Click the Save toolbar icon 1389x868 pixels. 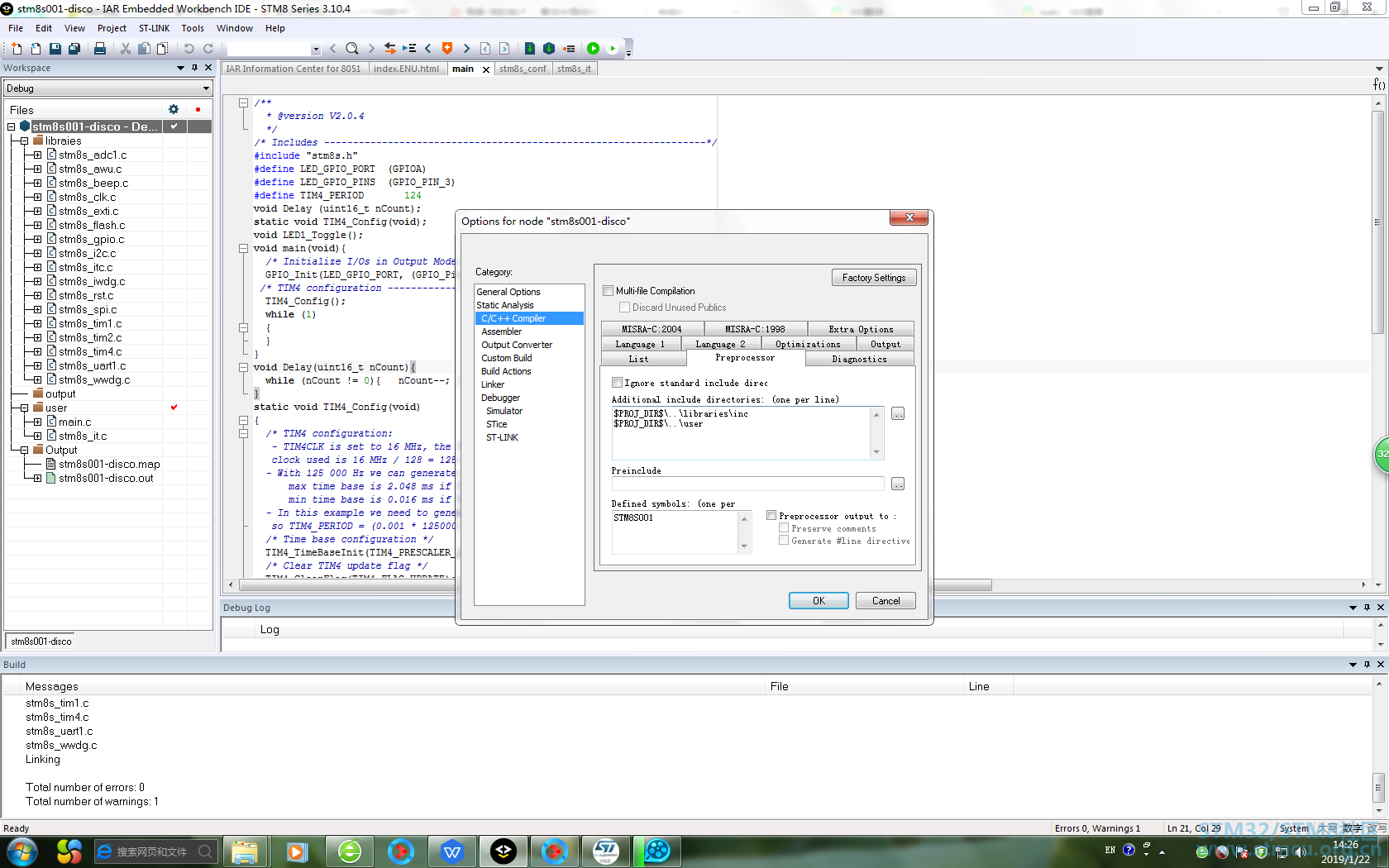pos(55,49)
